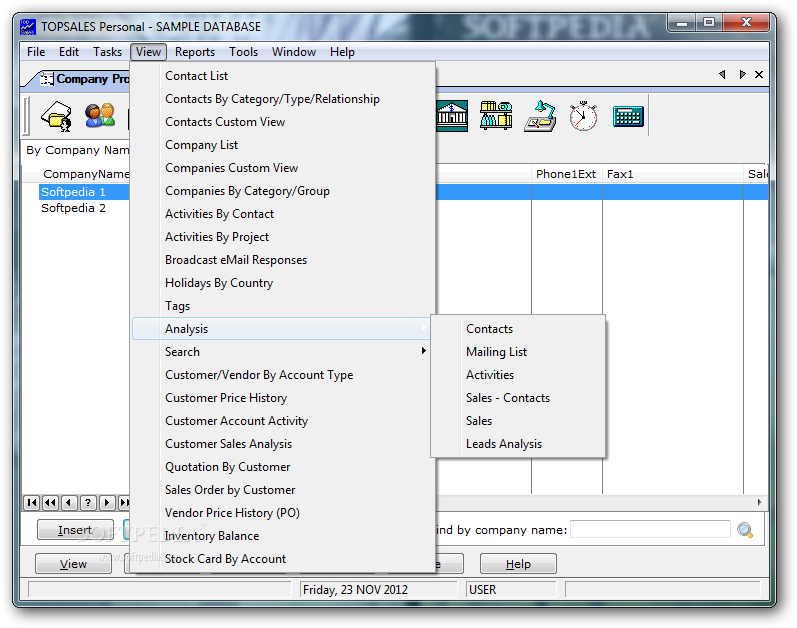Jump back a page of records
The image size is (797, 628).
pyautogui.click(x=50, y=503)
